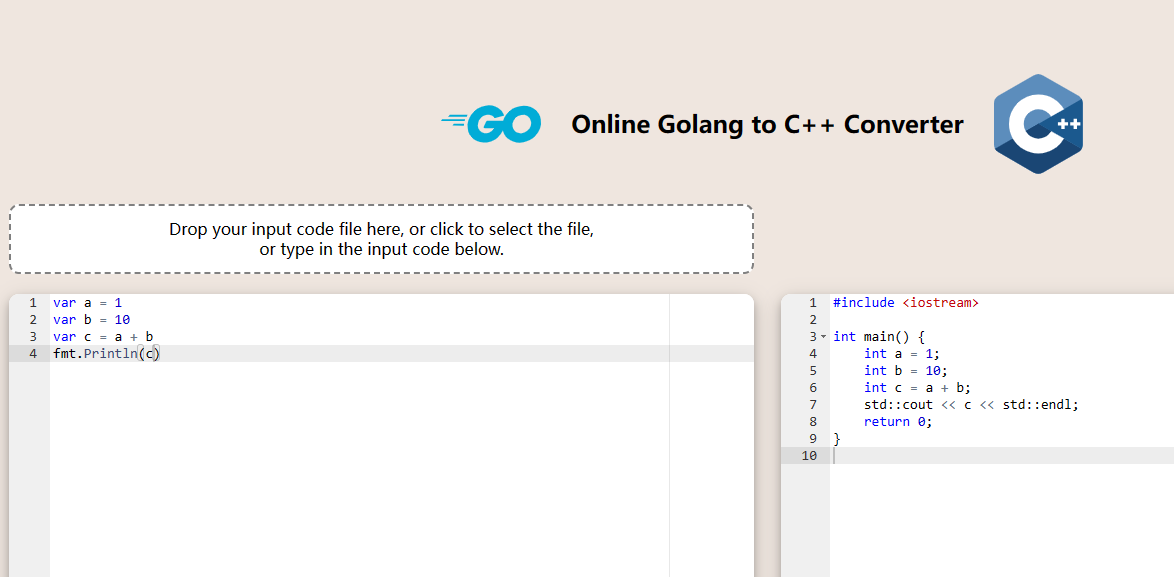Click output line 'int main() {'
The width and height of the screenshot is (1174, 577).
[879, 337]
